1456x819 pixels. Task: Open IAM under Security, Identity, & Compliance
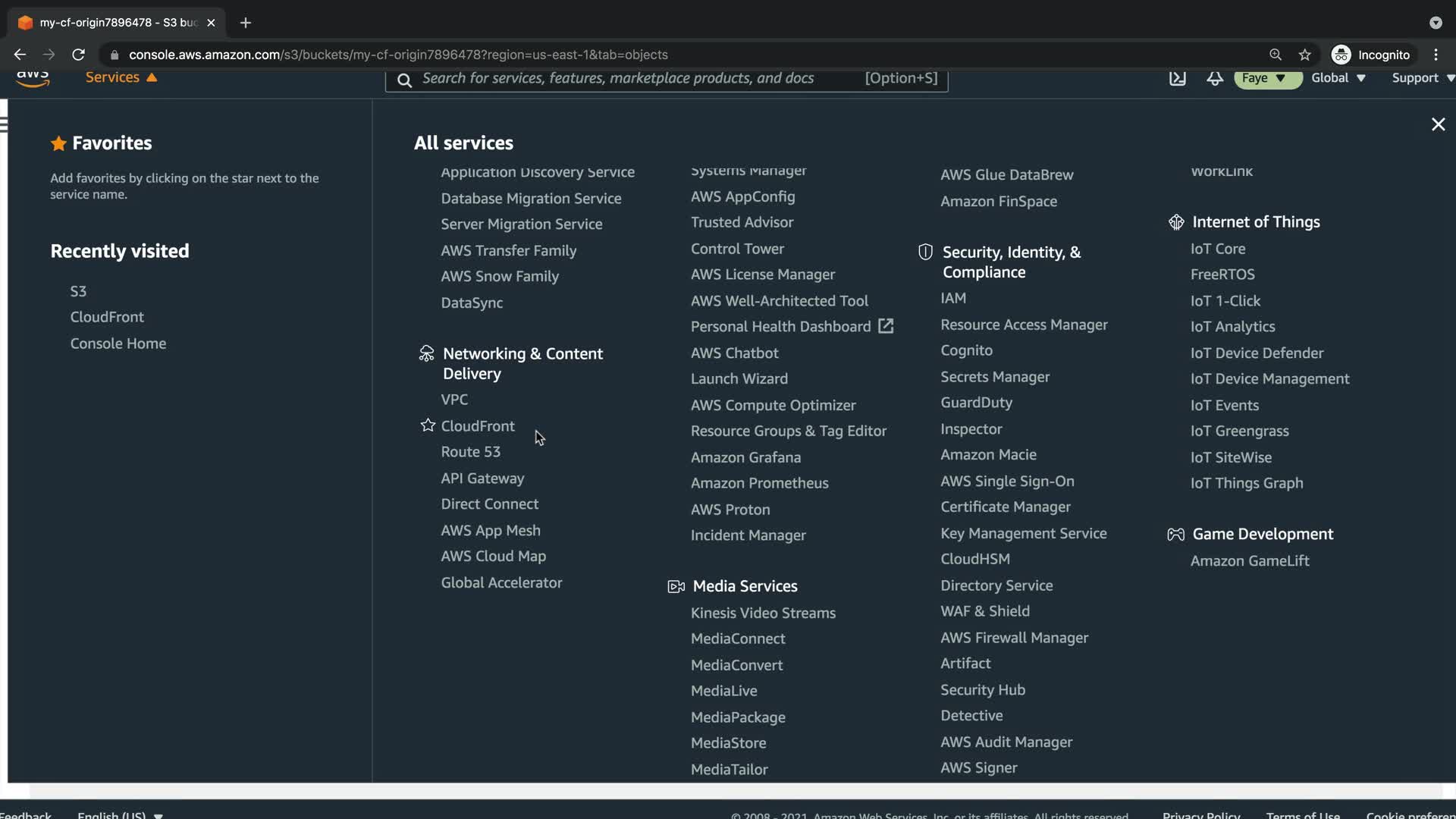pyautogui.click(x=953, y=298)
